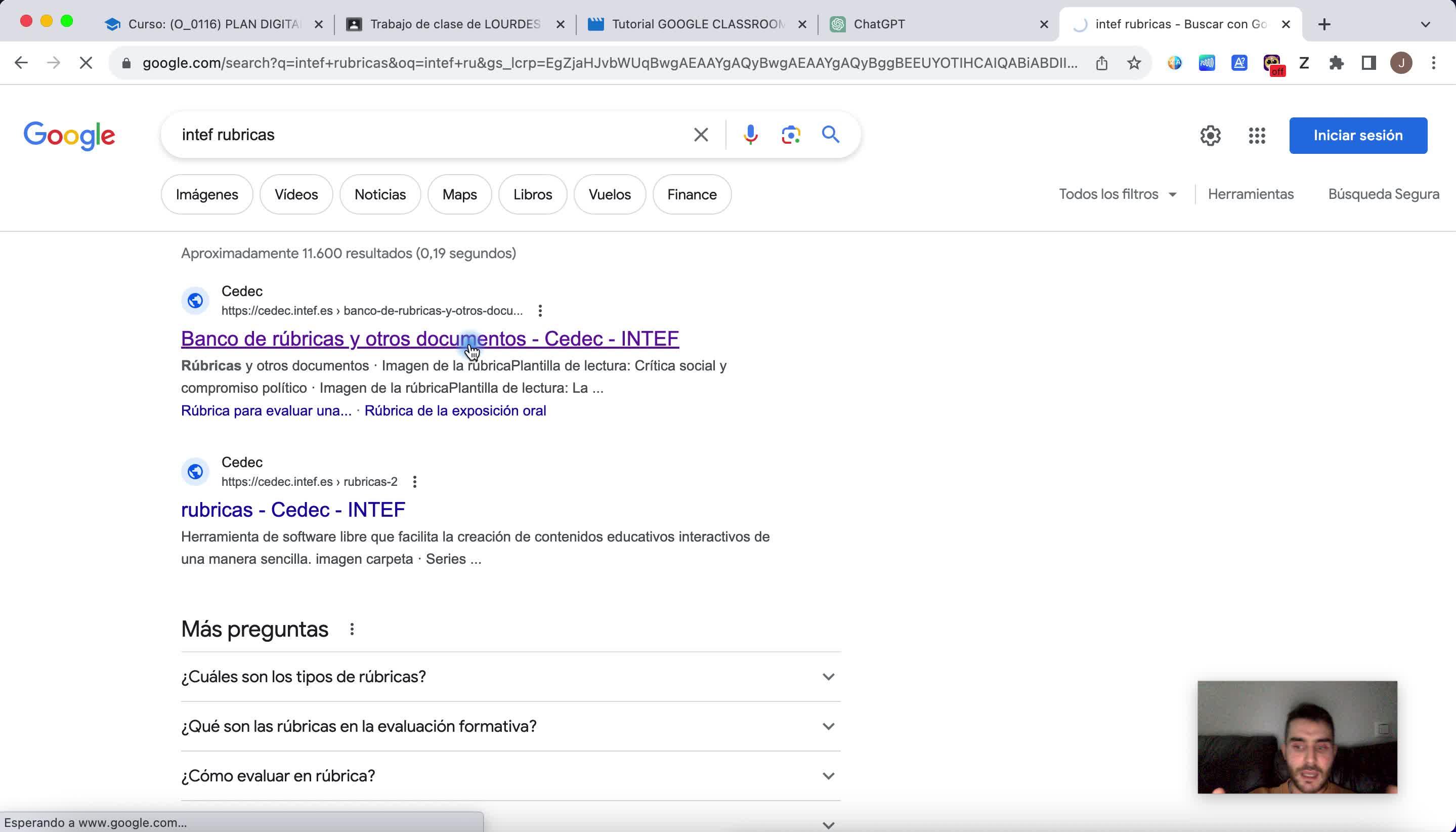Image resolution: width=1456 pixels, height=832 pixels.
Task: Click the blue search magnifier icon
Action: coord(831,135)
